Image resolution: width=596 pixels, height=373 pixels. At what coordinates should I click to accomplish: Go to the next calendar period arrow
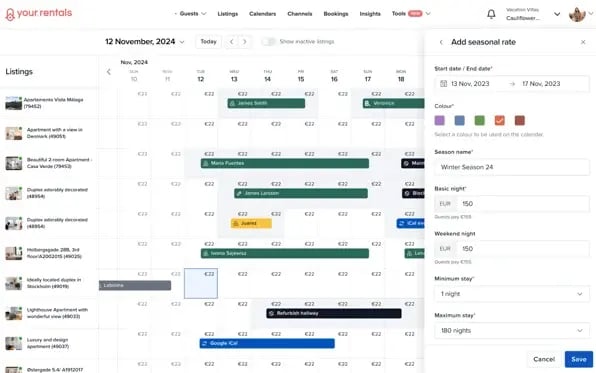(x=245, y=41)
